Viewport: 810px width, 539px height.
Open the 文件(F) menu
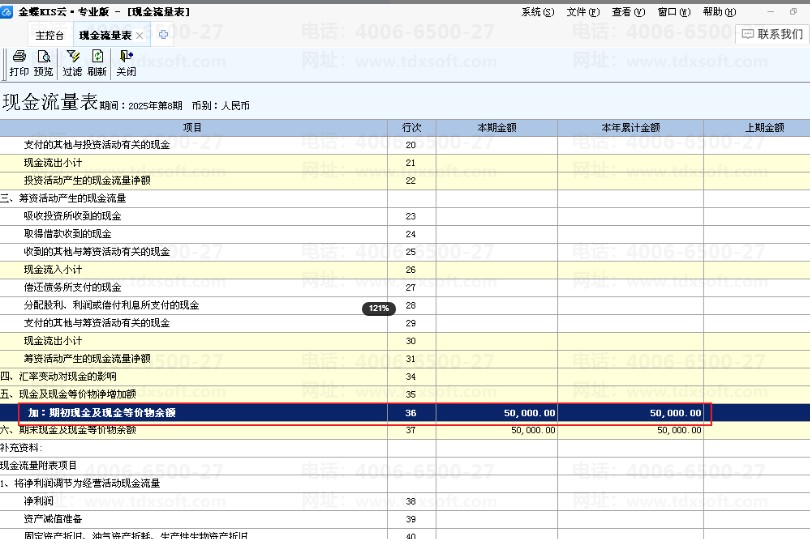click(x=583, y=11)
